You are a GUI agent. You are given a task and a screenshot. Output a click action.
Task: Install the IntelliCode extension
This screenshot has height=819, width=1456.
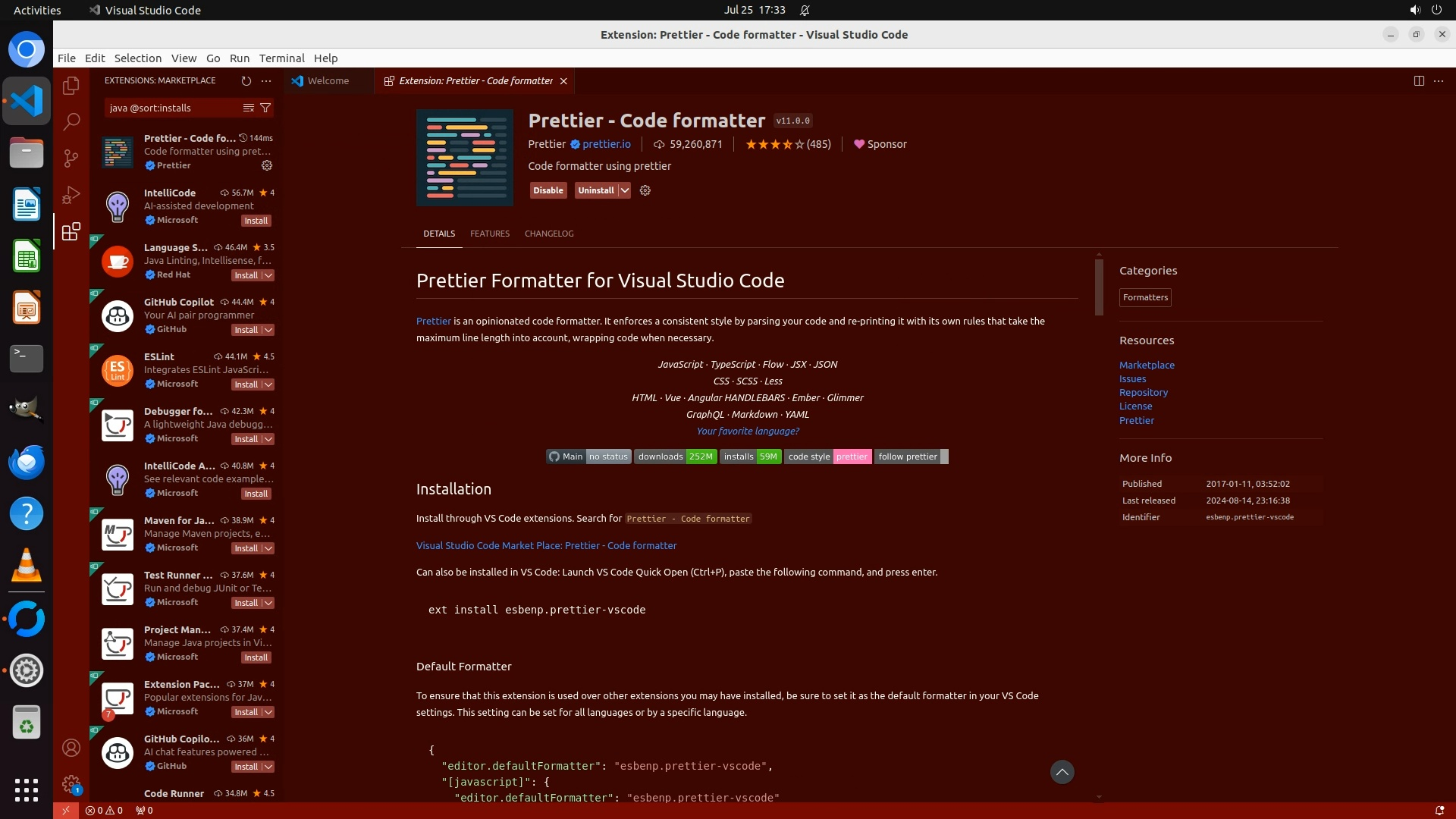256,221
